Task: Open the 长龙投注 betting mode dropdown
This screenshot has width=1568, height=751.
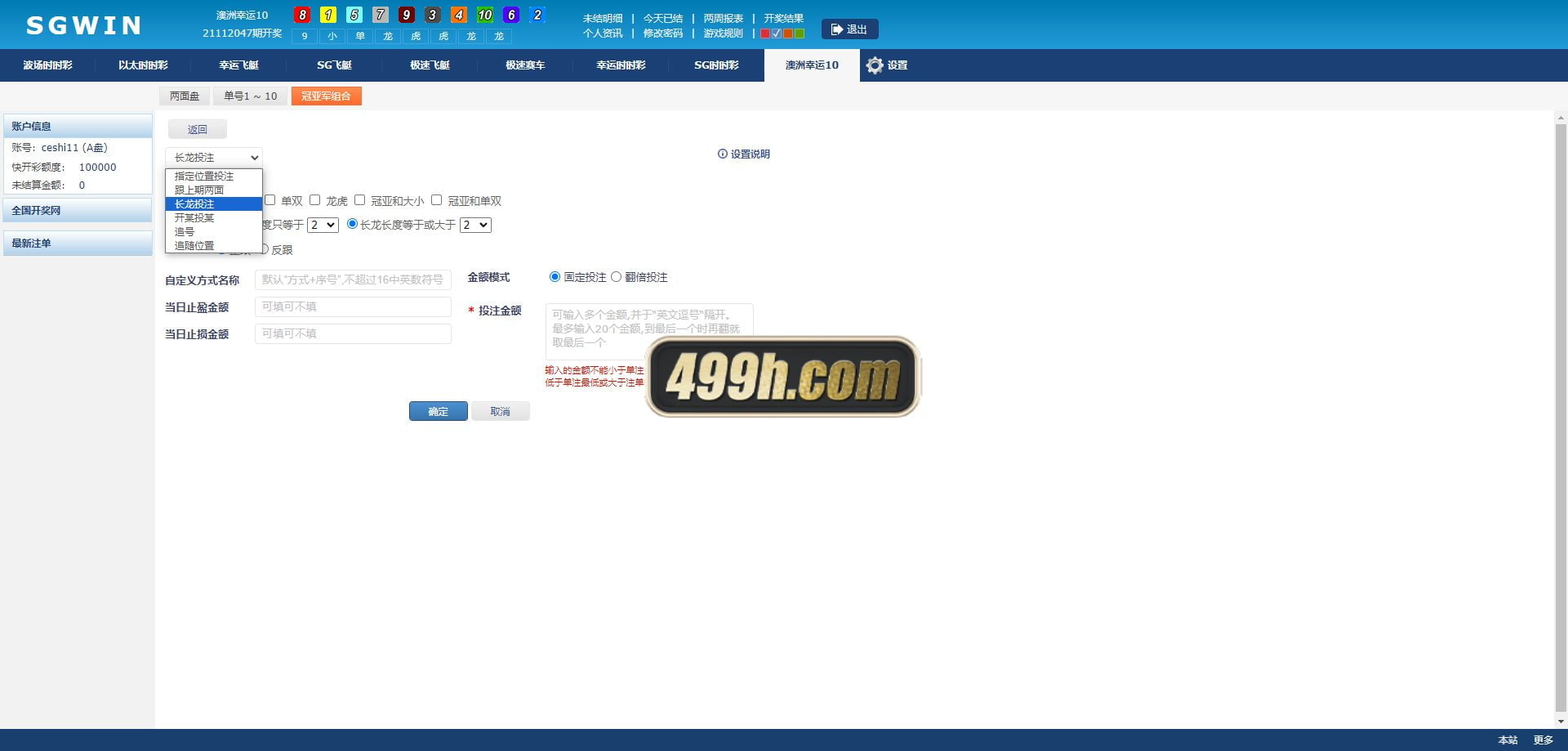Action: coord(214,158)
